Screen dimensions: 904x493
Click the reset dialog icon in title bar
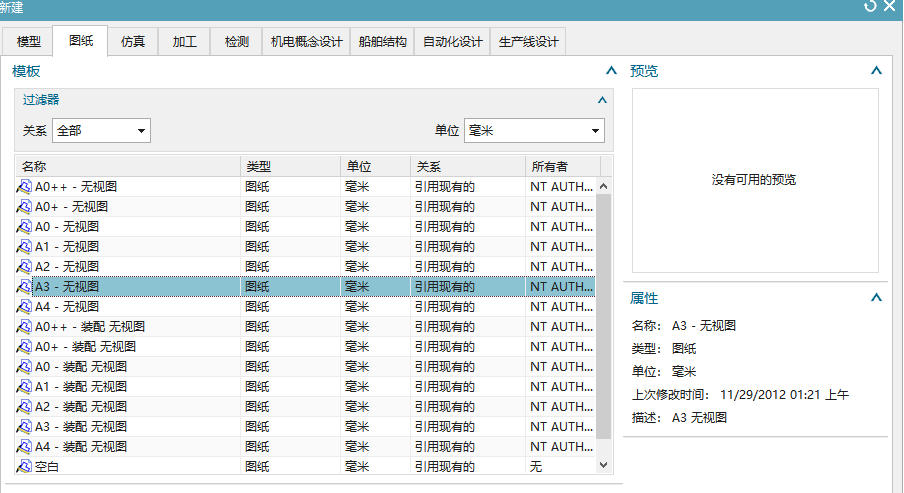871,6
